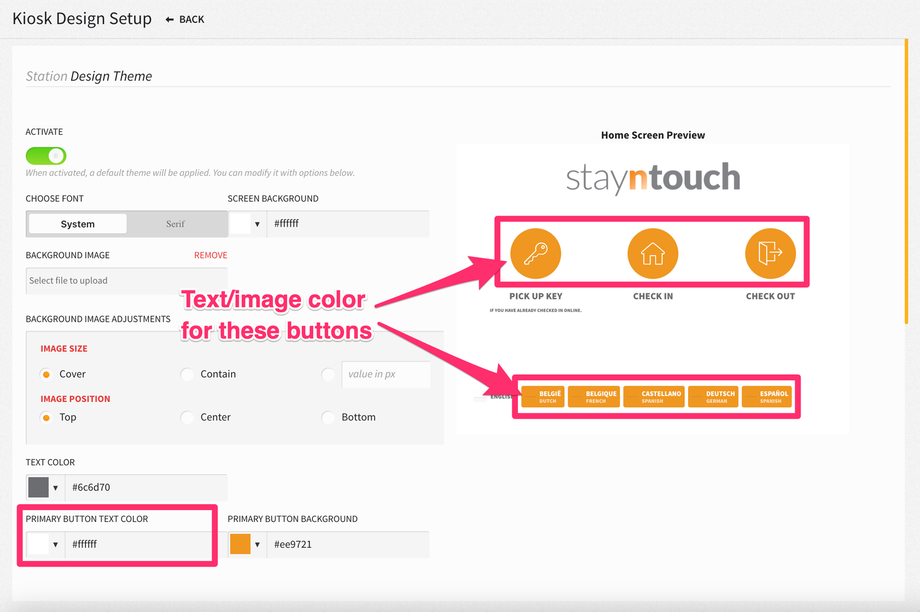Choose the Castellano Spanish language button
This screenshot has height=612, width=920.
click(x=654, y=397)
